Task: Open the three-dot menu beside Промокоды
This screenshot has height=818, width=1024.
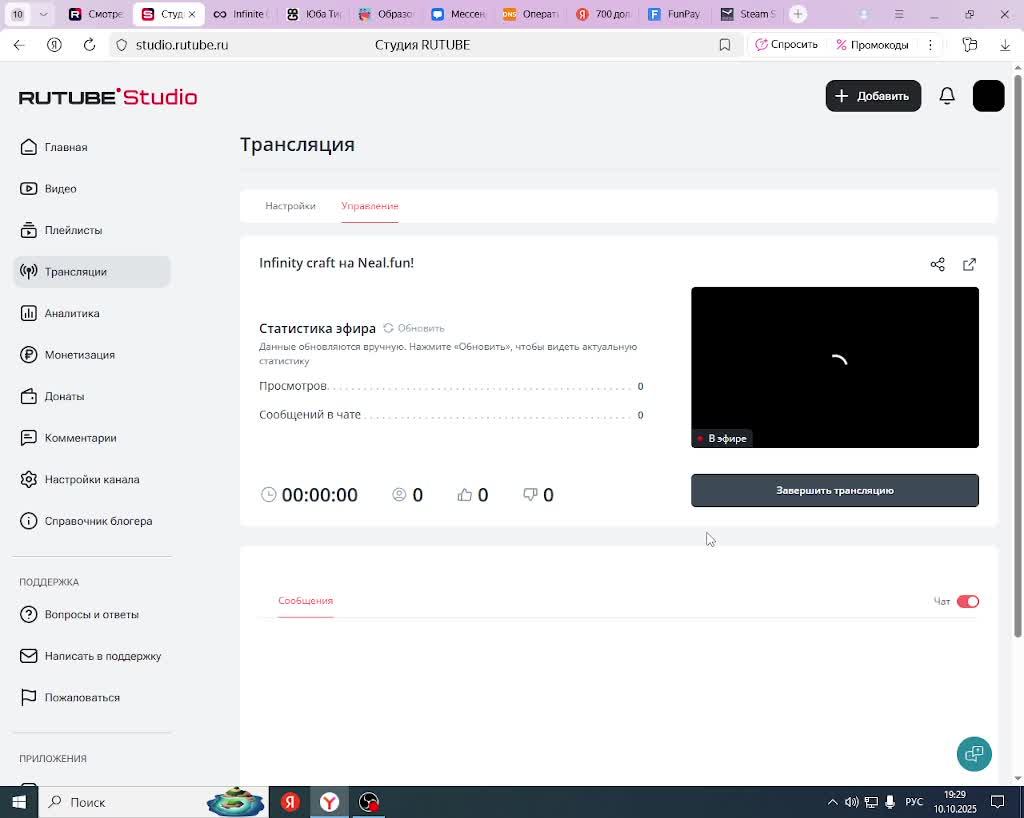Action: (930, 44)
